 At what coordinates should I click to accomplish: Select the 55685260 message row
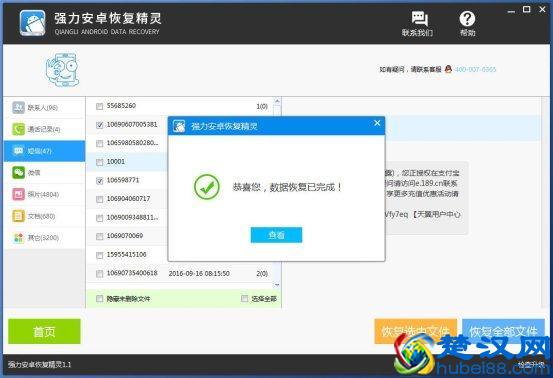[x=180, y=106]
